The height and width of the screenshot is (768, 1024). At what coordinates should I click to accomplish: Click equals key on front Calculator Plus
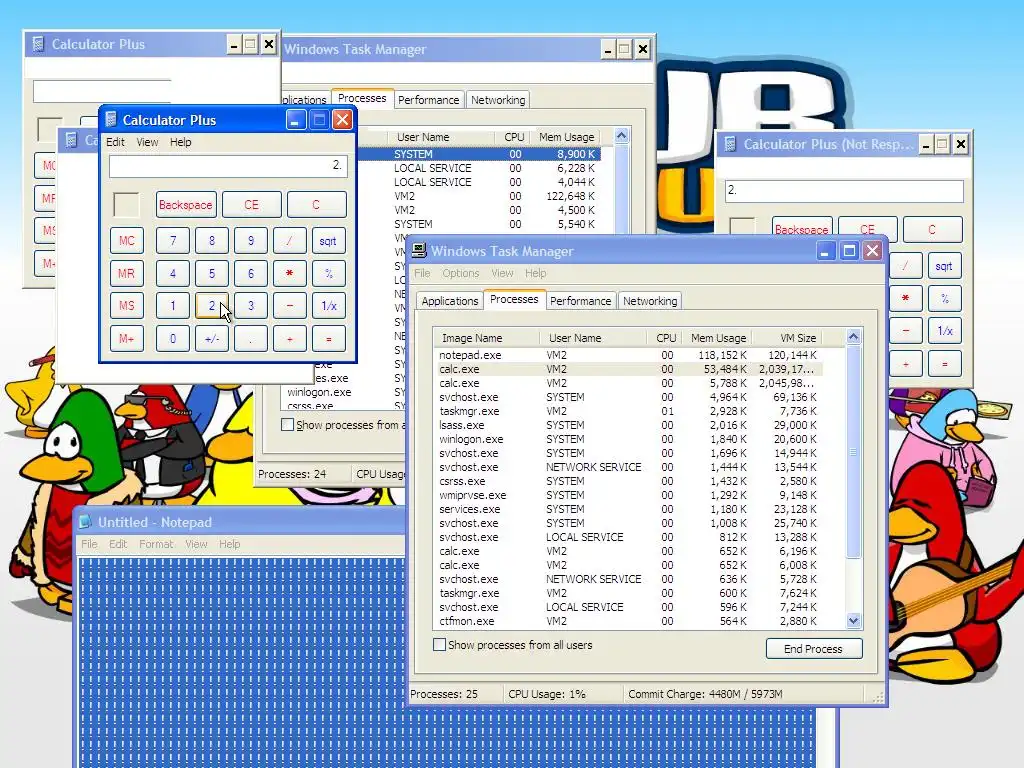328,338
